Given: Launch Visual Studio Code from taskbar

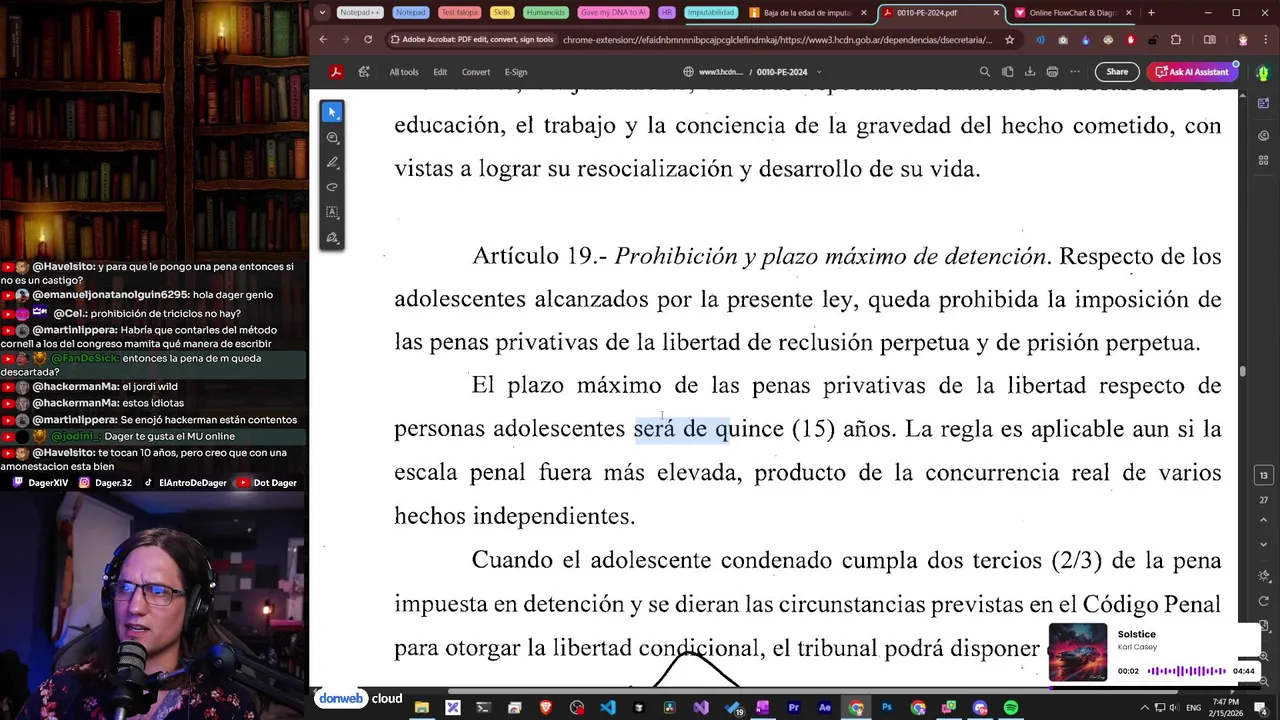Looking at the screenshot, I should coord(608,708).
